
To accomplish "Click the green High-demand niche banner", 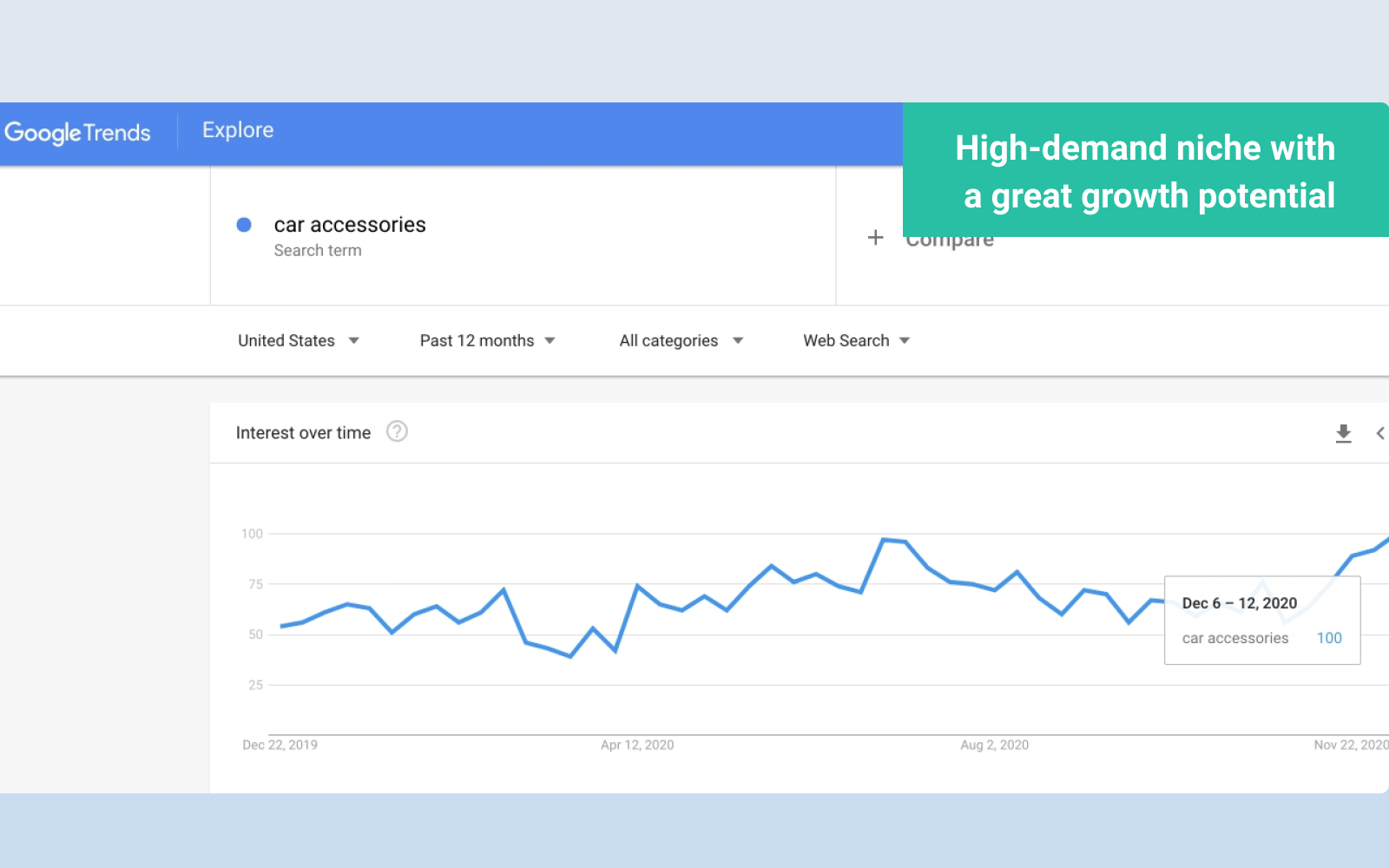I will [1145, 171].
